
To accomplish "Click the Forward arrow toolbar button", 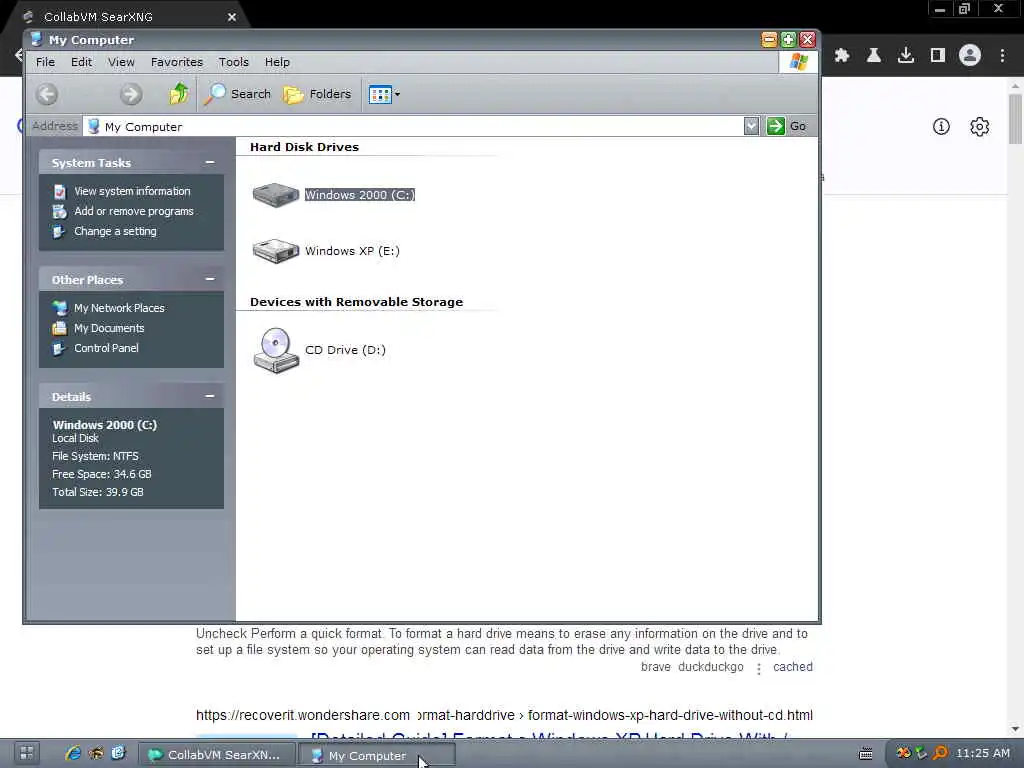I will pyautogui.click(x=131, y=95).
